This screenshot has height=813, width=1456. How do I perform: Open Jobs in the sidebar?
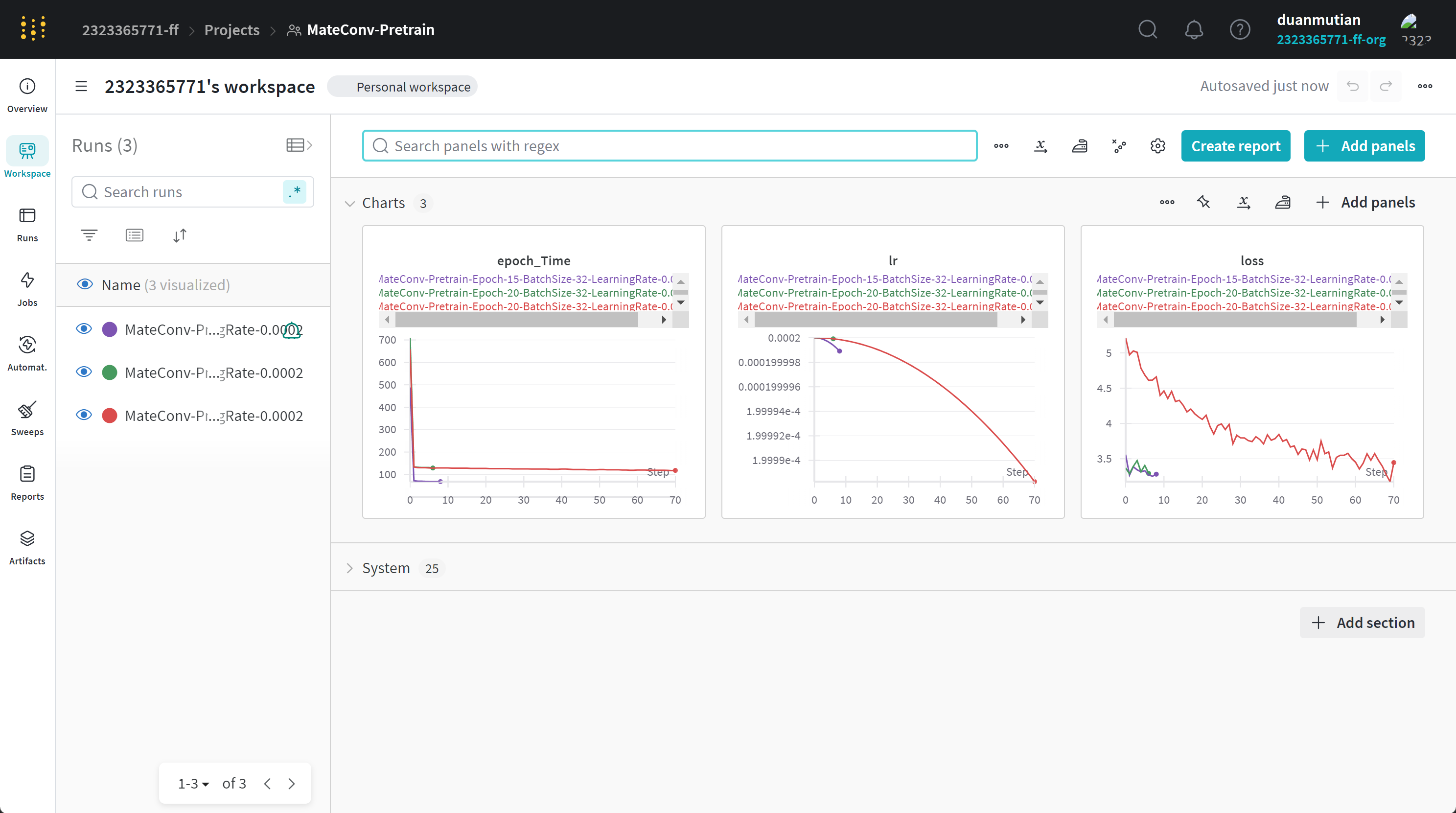[27, 289]
